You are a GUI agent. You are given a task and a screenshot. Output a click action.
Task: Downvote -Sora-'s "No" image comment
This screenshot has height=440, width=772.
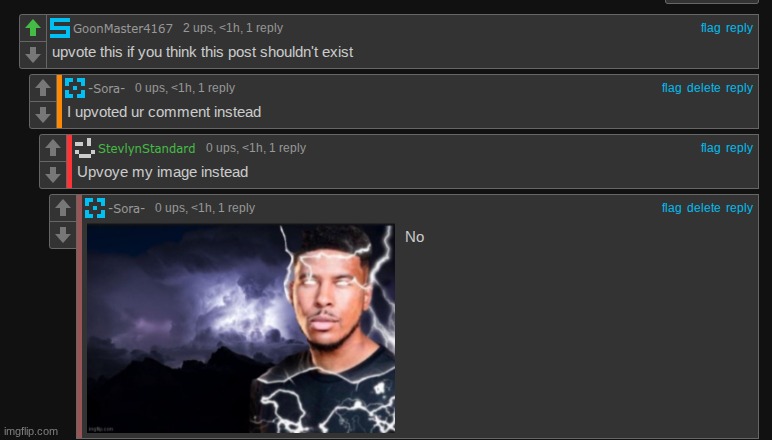click(63, 234)
